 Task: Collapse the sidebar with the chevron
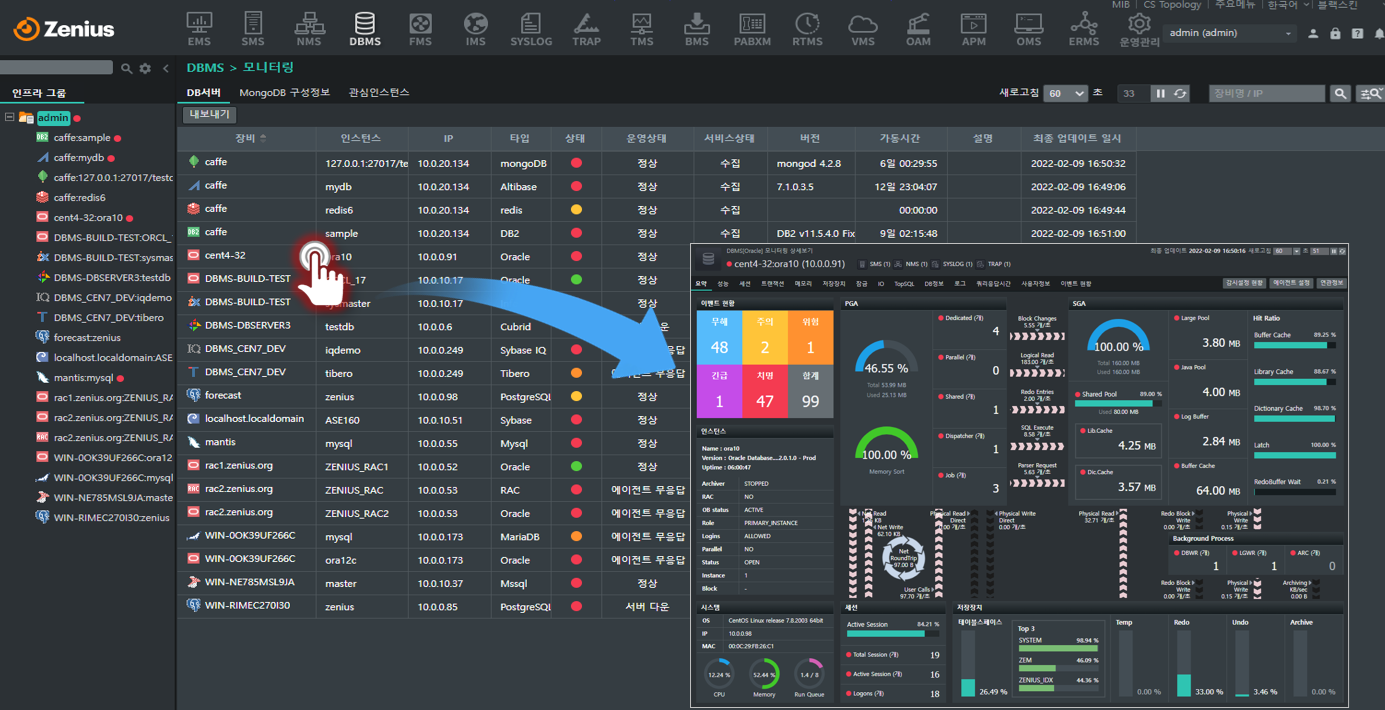point(166,68)
